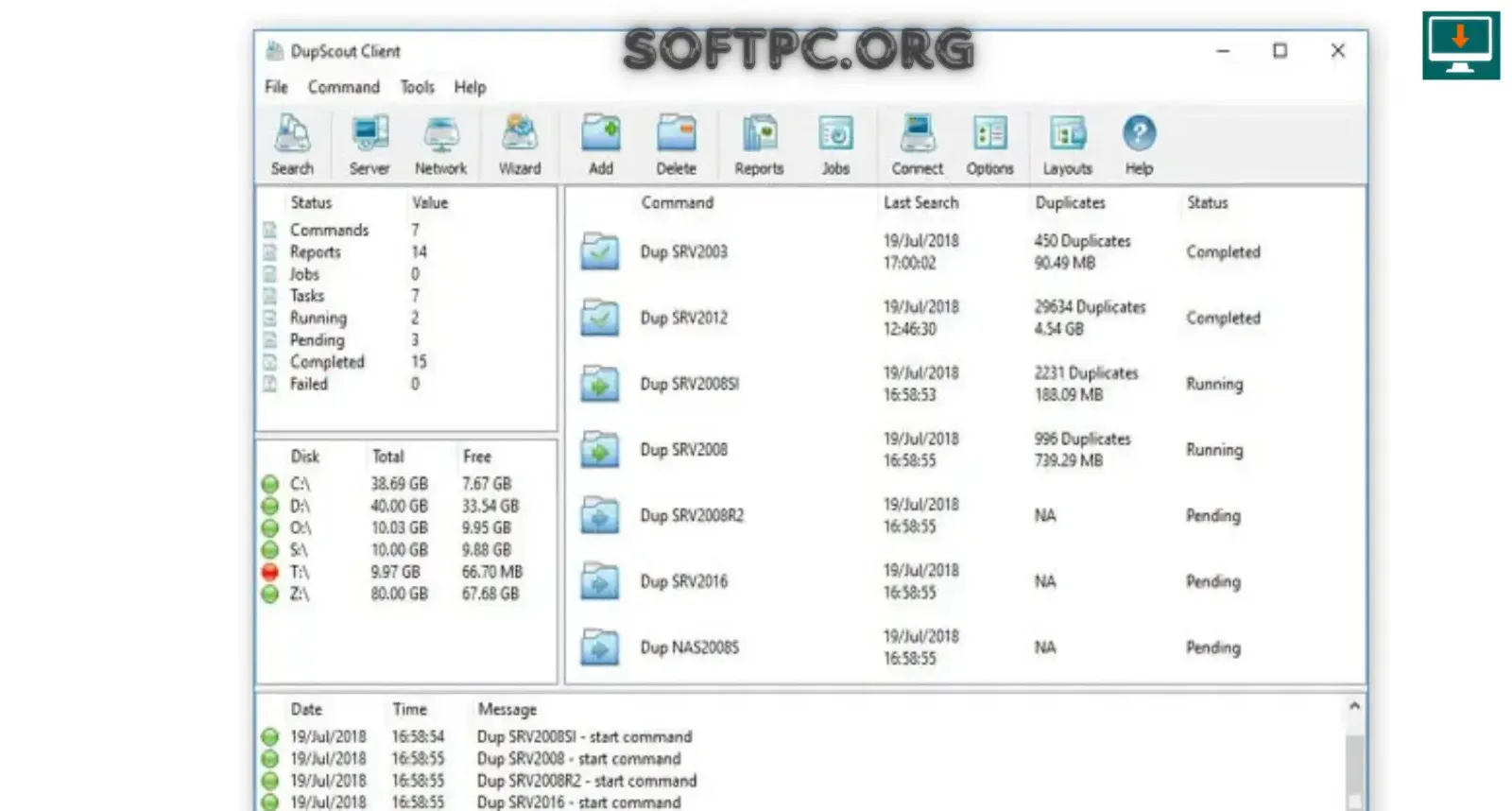Select the Dup SRV2008 command row

point(965,450)
